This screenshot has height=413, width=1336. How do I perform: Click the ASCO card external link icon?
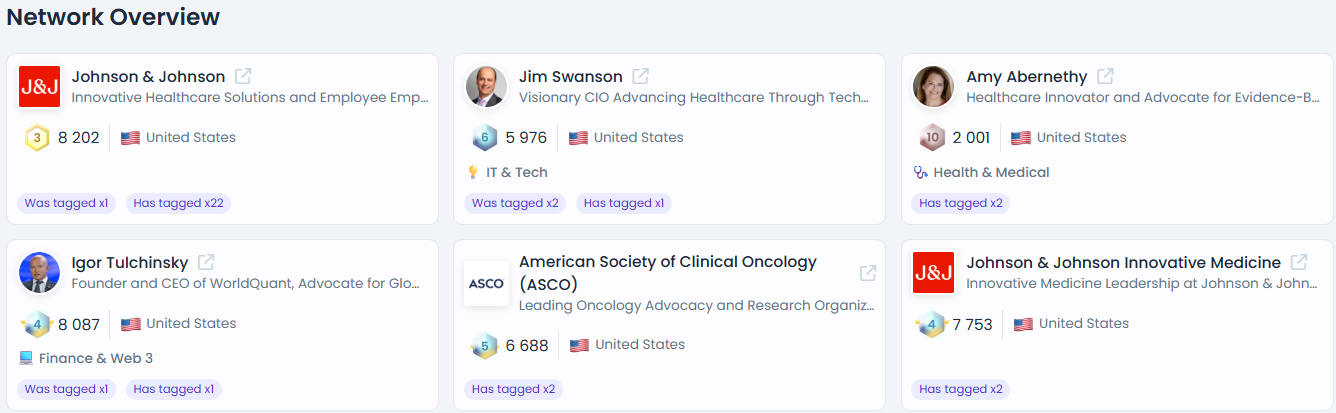coord(868,273)
